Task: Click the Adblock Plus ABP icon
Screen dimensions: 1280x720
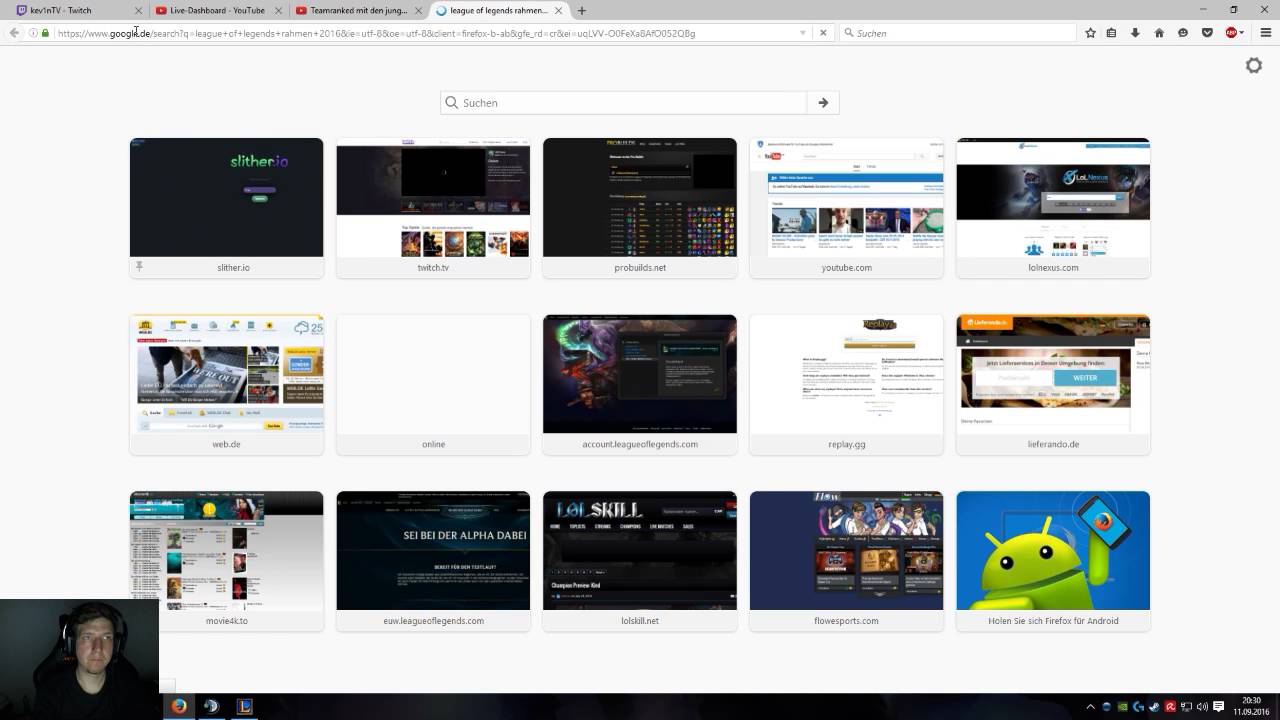Action: (1231, 33)
